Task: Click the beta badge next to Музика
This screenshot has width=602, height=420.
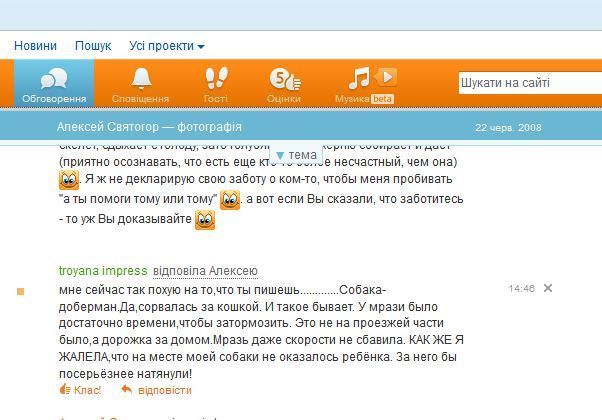Action: tap(382, 99)
